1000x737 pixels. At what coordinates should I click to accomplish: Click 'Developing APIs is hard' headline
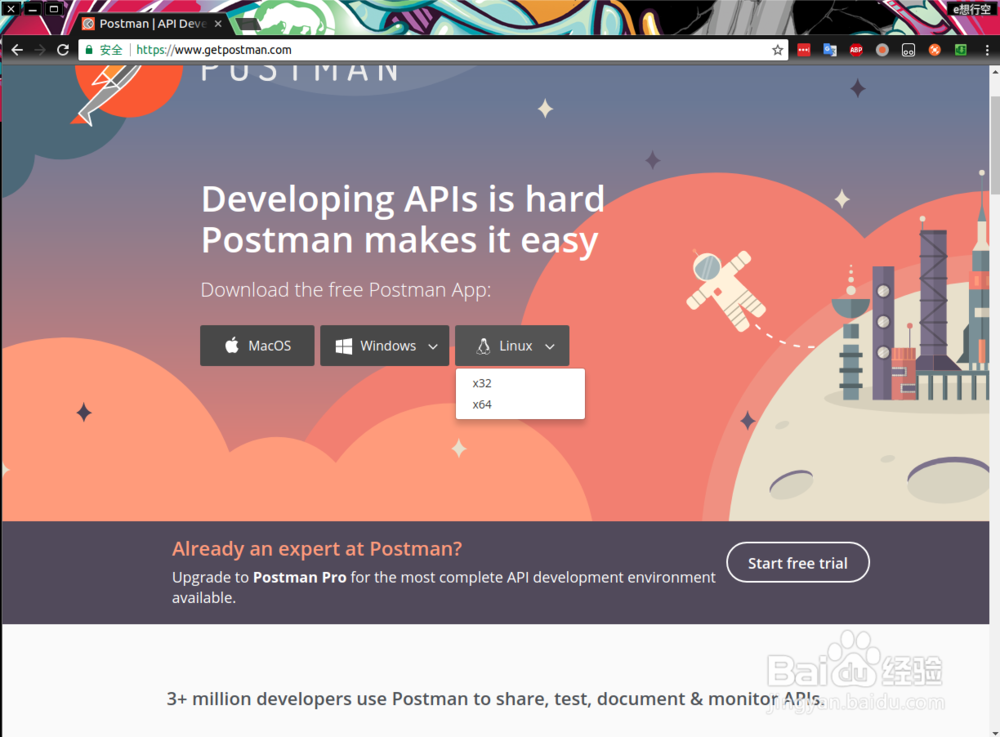point(403,199)
